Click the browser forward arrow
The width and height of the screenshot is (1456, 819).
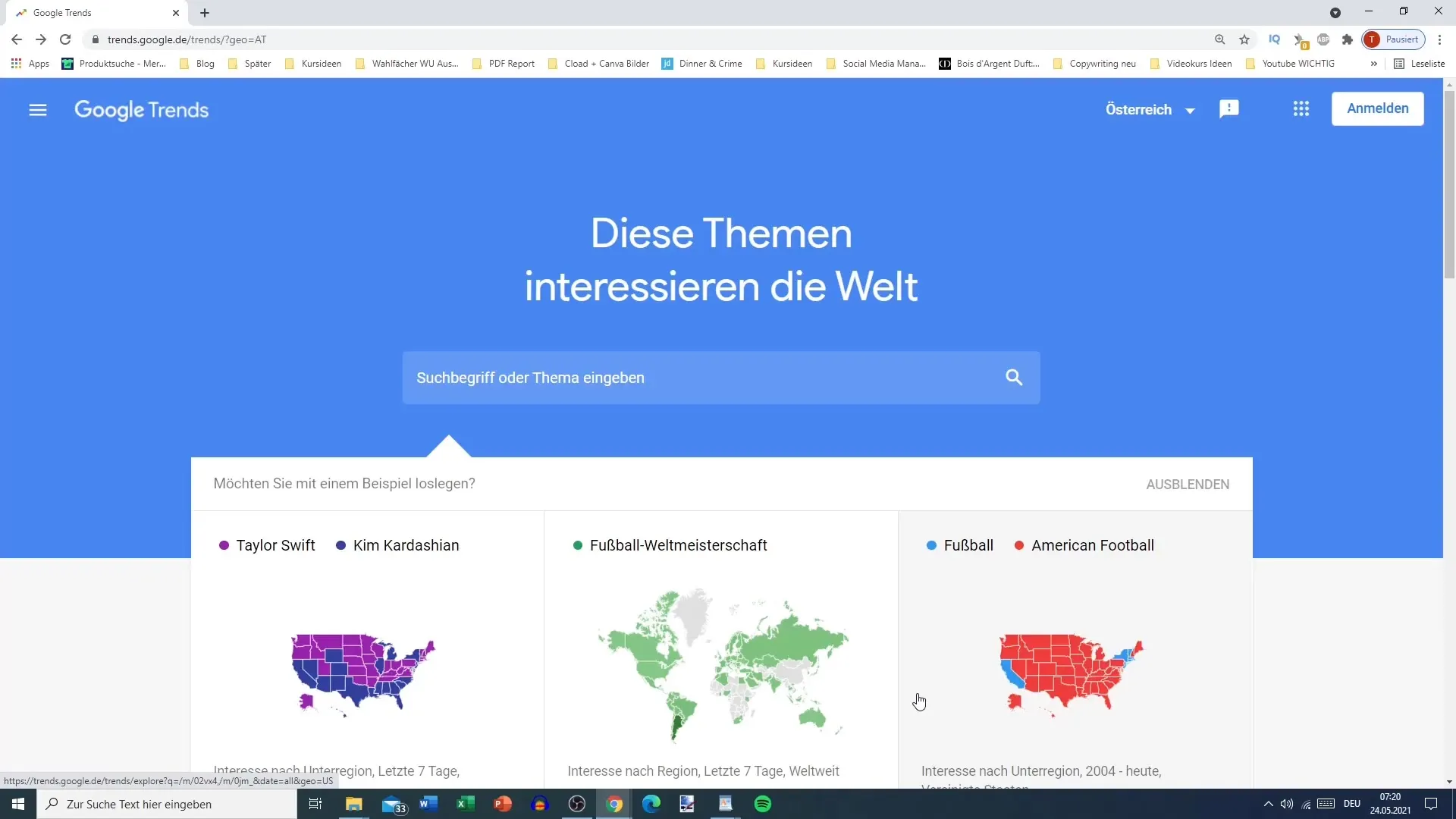pos(41,39)
